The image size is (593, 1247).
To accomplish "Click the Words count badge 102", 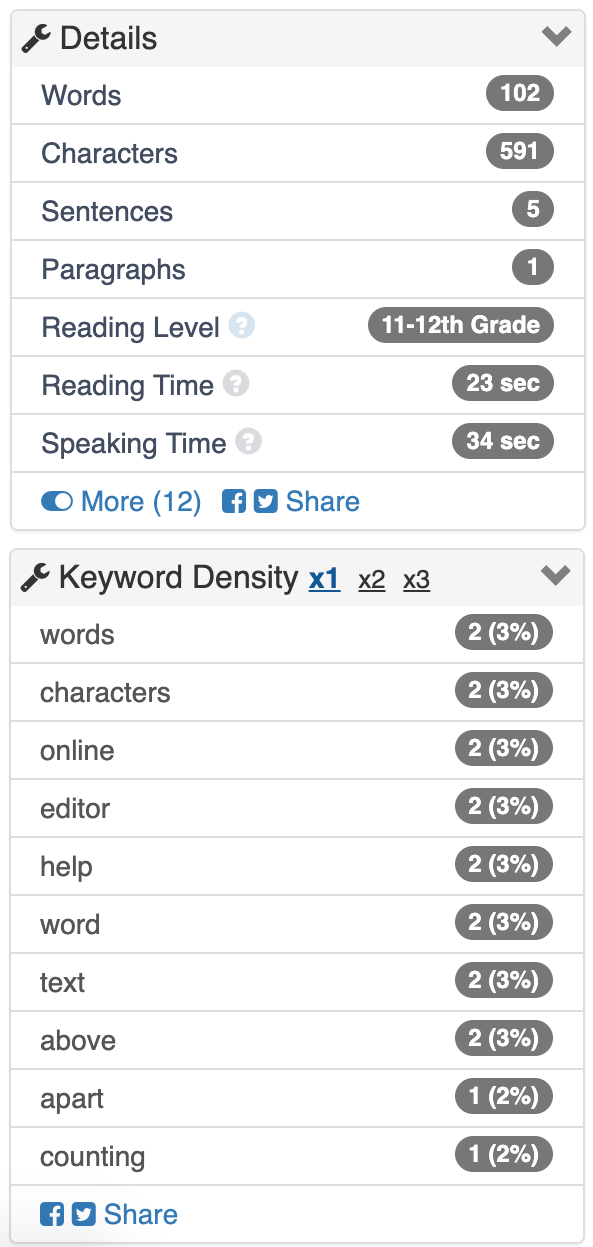I will coord(520,94).
